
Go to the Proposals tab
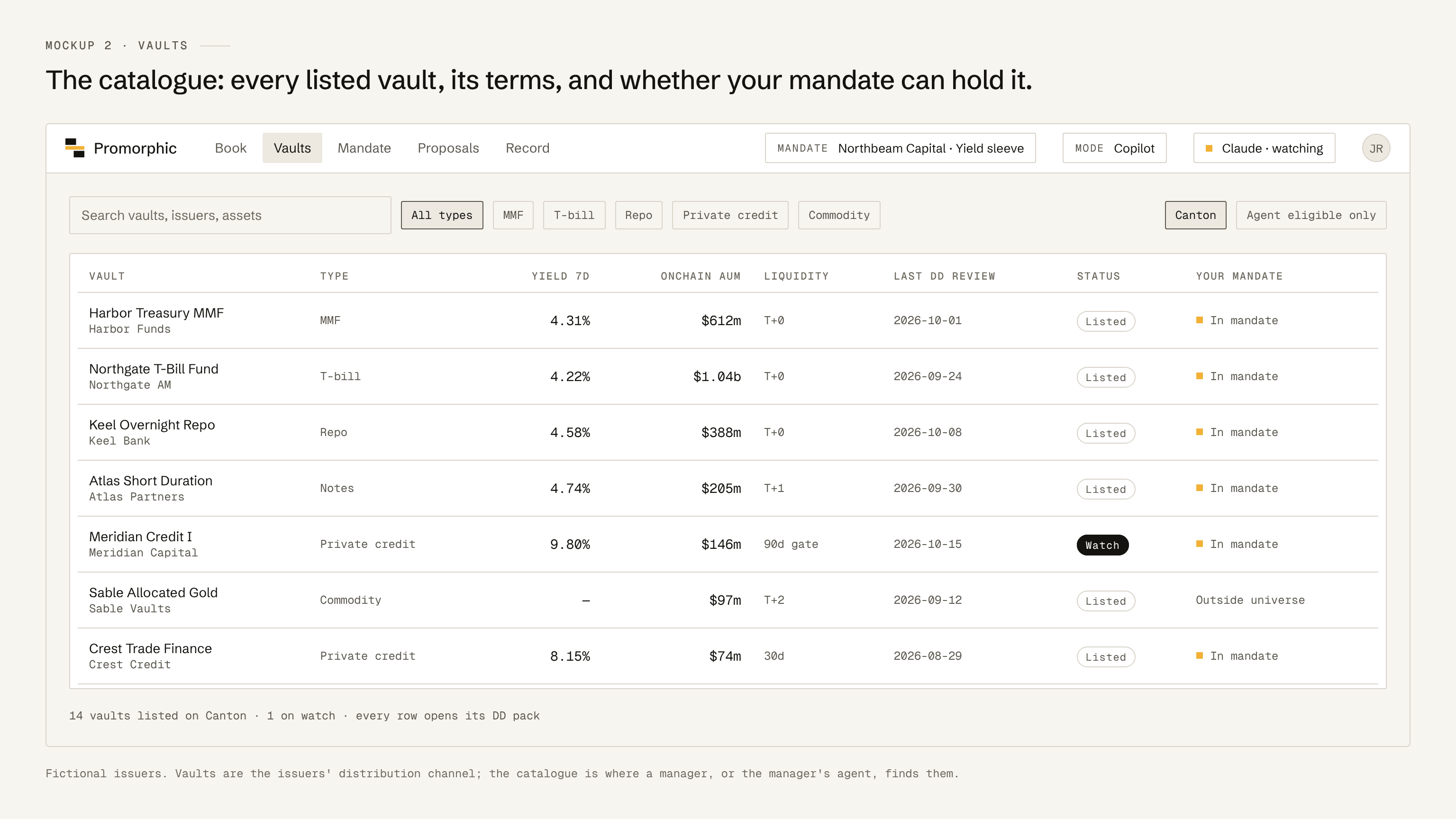(448, 148)
